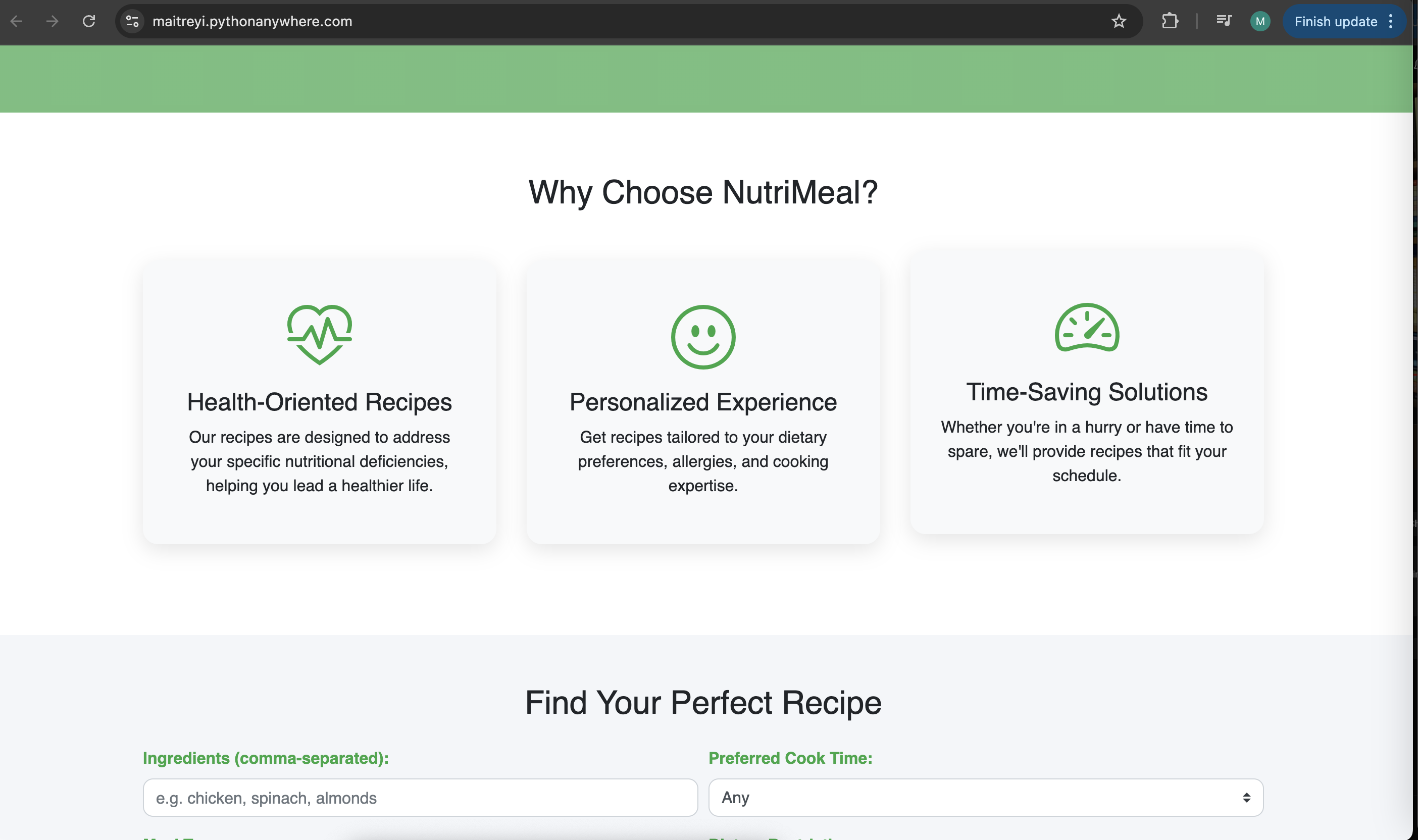View site information icon in address bar
The height and width of the screenshot is (840, 1418).
[132, 22]
